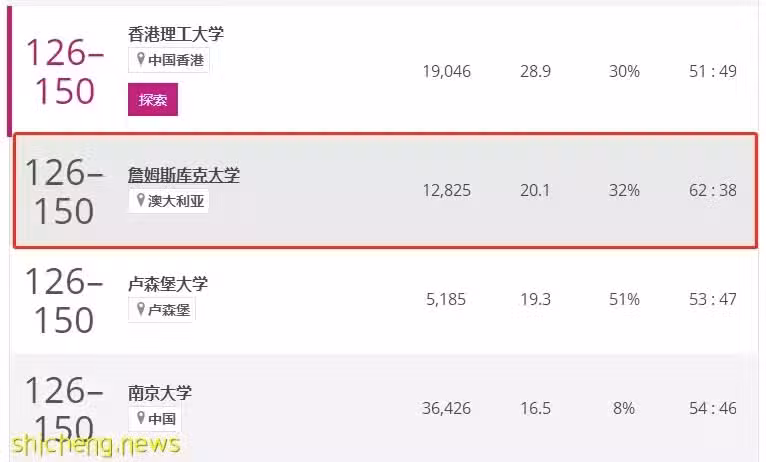
Task: Click the 62 : 38 gender ratio cell
Action: [x=713, y=190]
